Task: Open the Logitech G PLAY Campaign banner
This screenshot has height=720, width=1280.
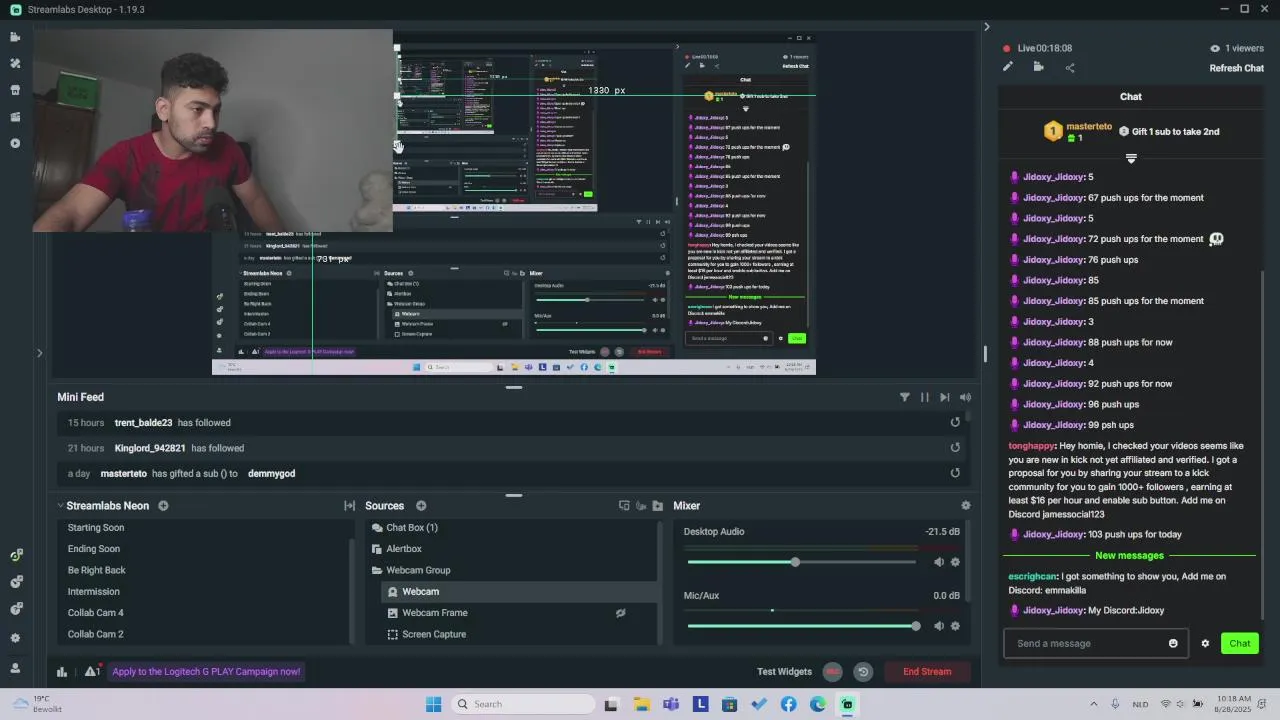Action: pos(206,672)
